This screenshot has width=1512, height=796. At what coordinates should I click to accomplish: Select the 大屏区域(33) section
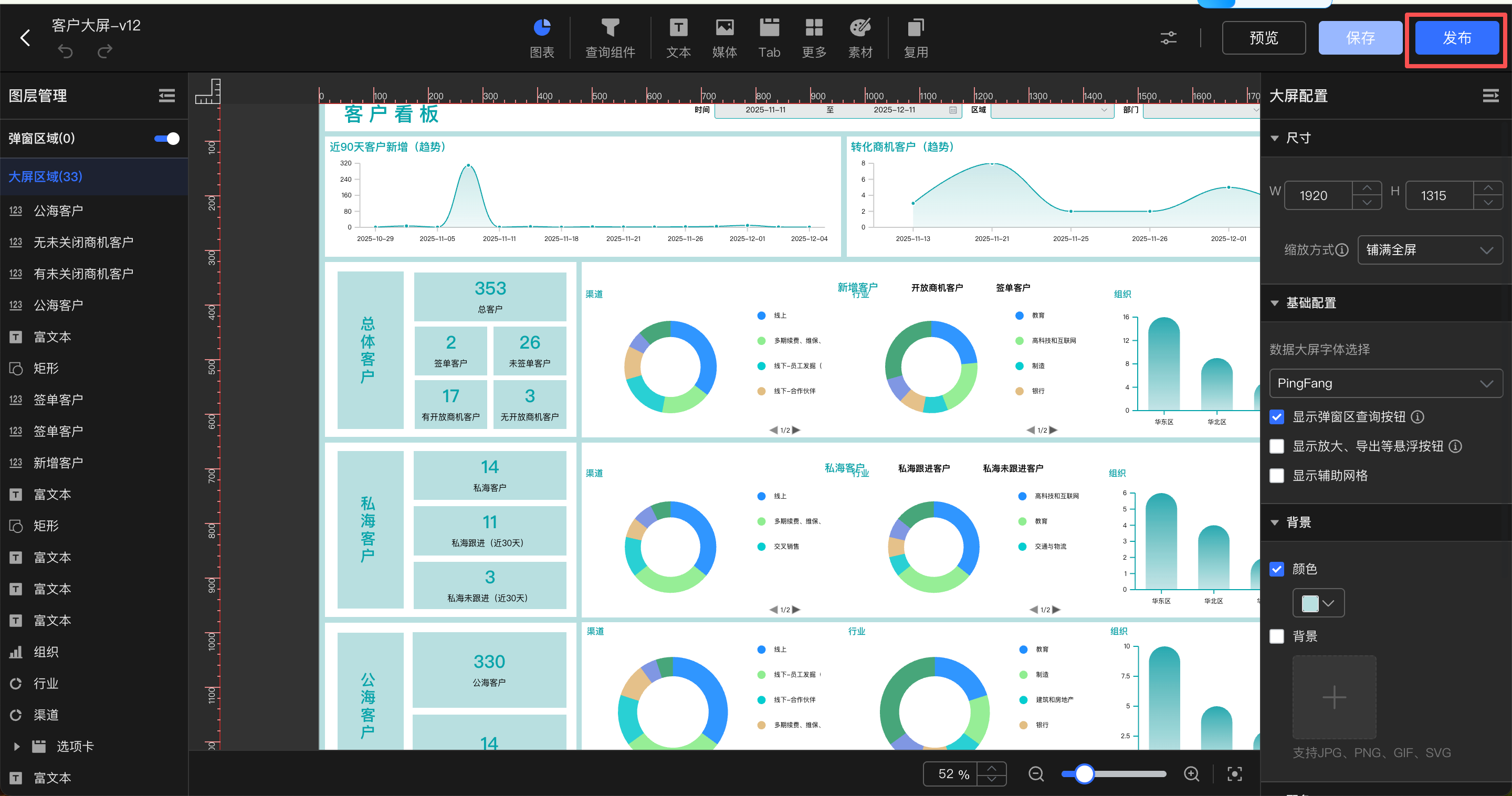[46, 177]
